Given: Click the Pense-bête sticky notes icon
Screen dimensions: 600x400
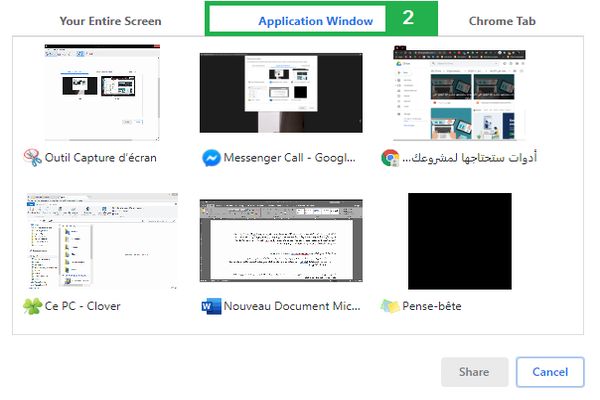Looking at the screenshot, I should point(390,306).
